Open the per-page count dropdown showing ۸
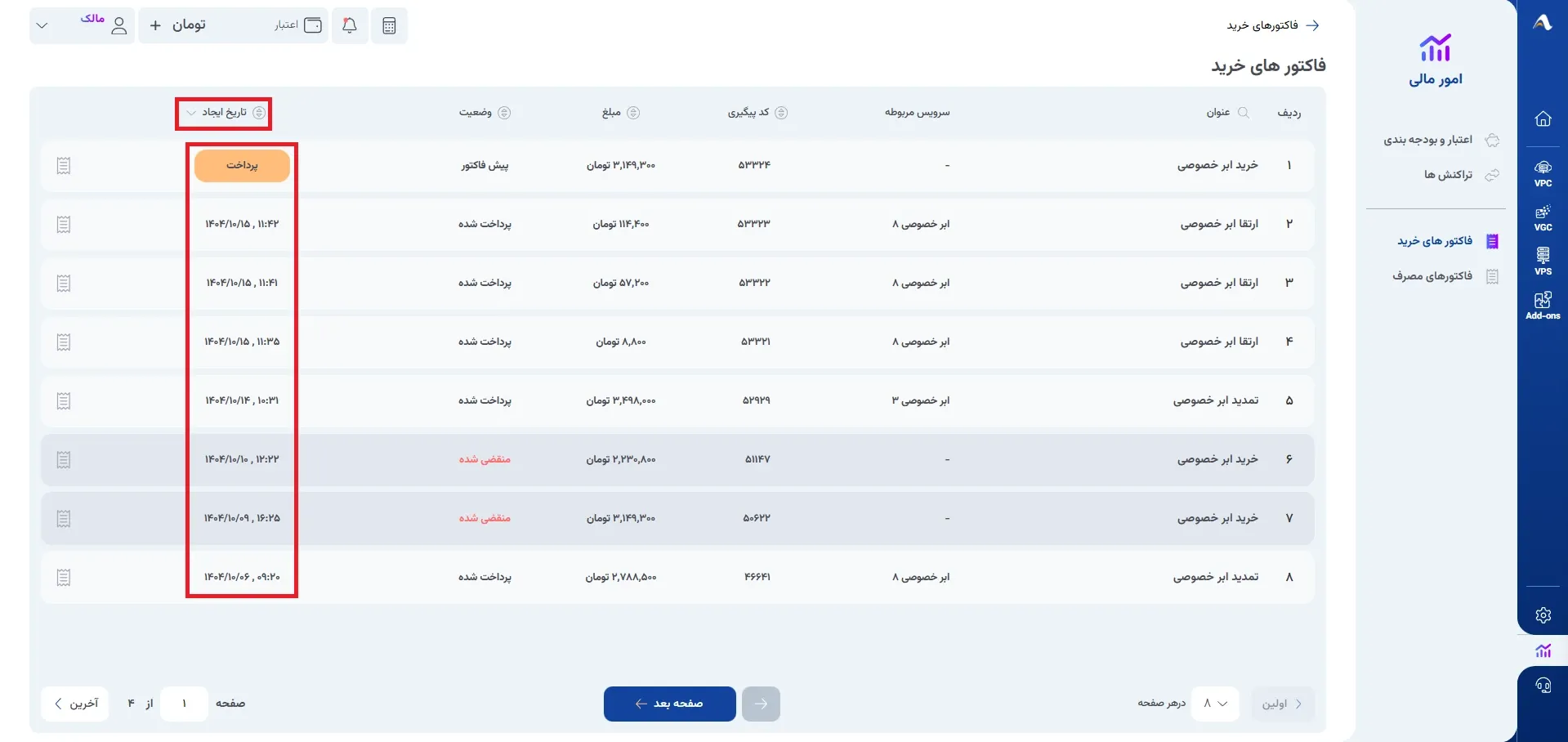The height and width of the screenshot is (742, 1568). click(1215, 704)
